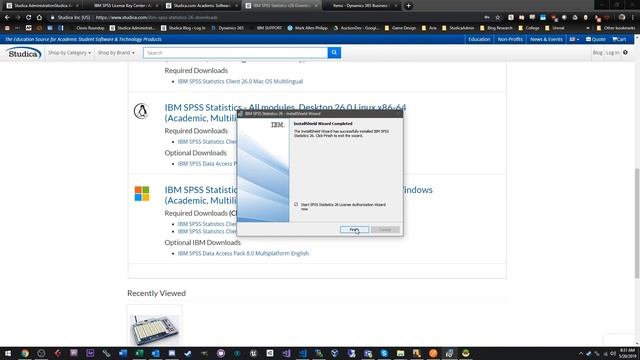Screen dimensions: 640x360
Task: Open the recently viewed product thumbnail
Action: pos(154,329)
